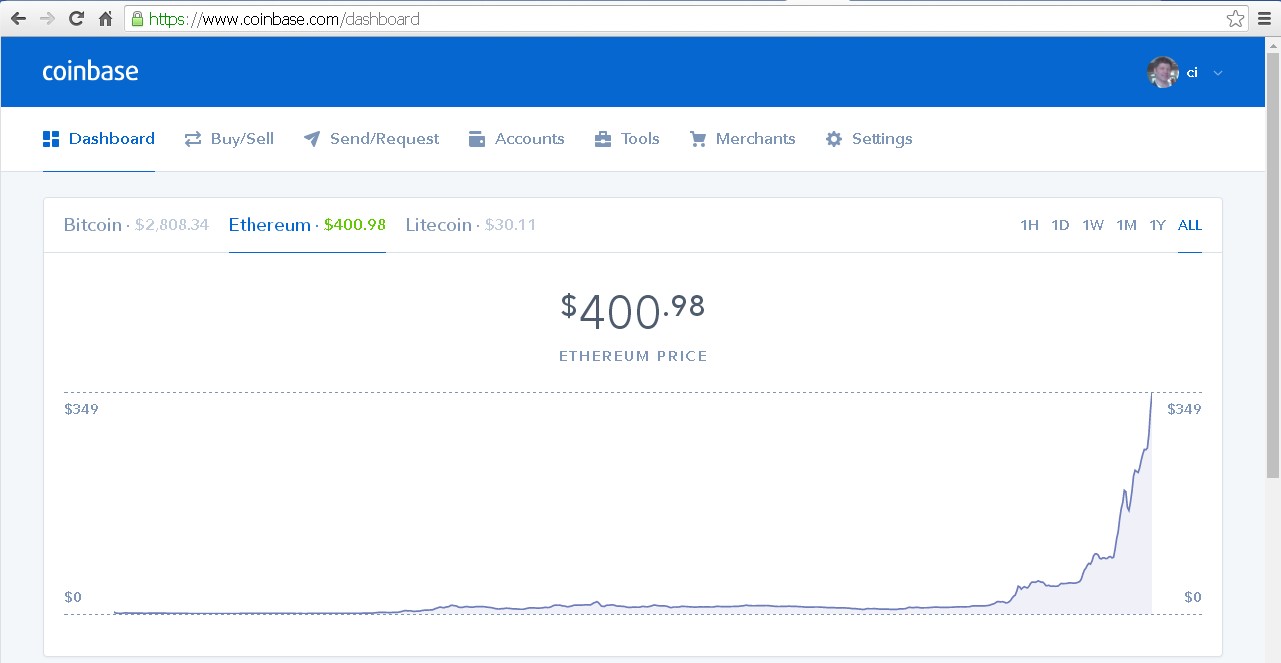The image size is (1281, 663).
Task: Open the Send/Request page
Action: 371,139
